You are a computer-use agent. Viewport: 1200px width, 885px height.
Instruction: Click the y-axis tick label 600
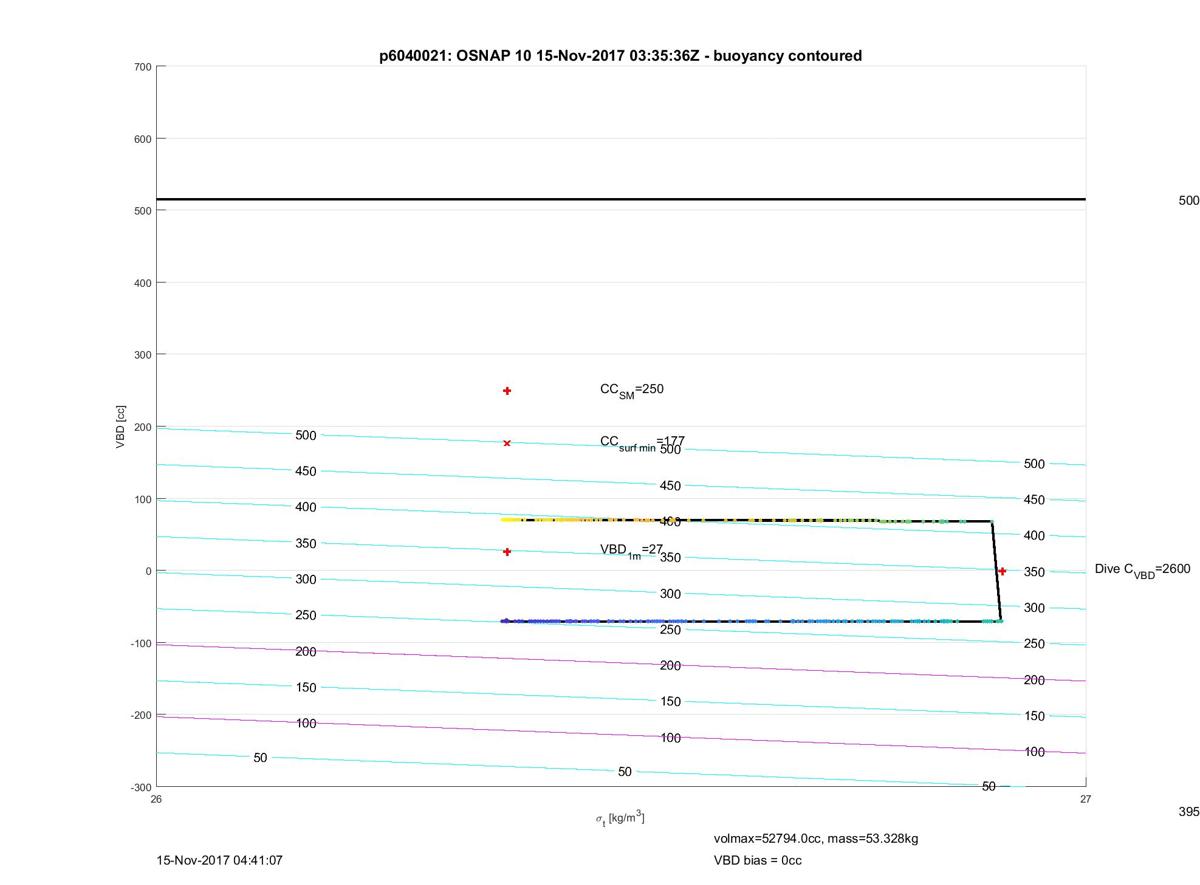coord(142,139)
